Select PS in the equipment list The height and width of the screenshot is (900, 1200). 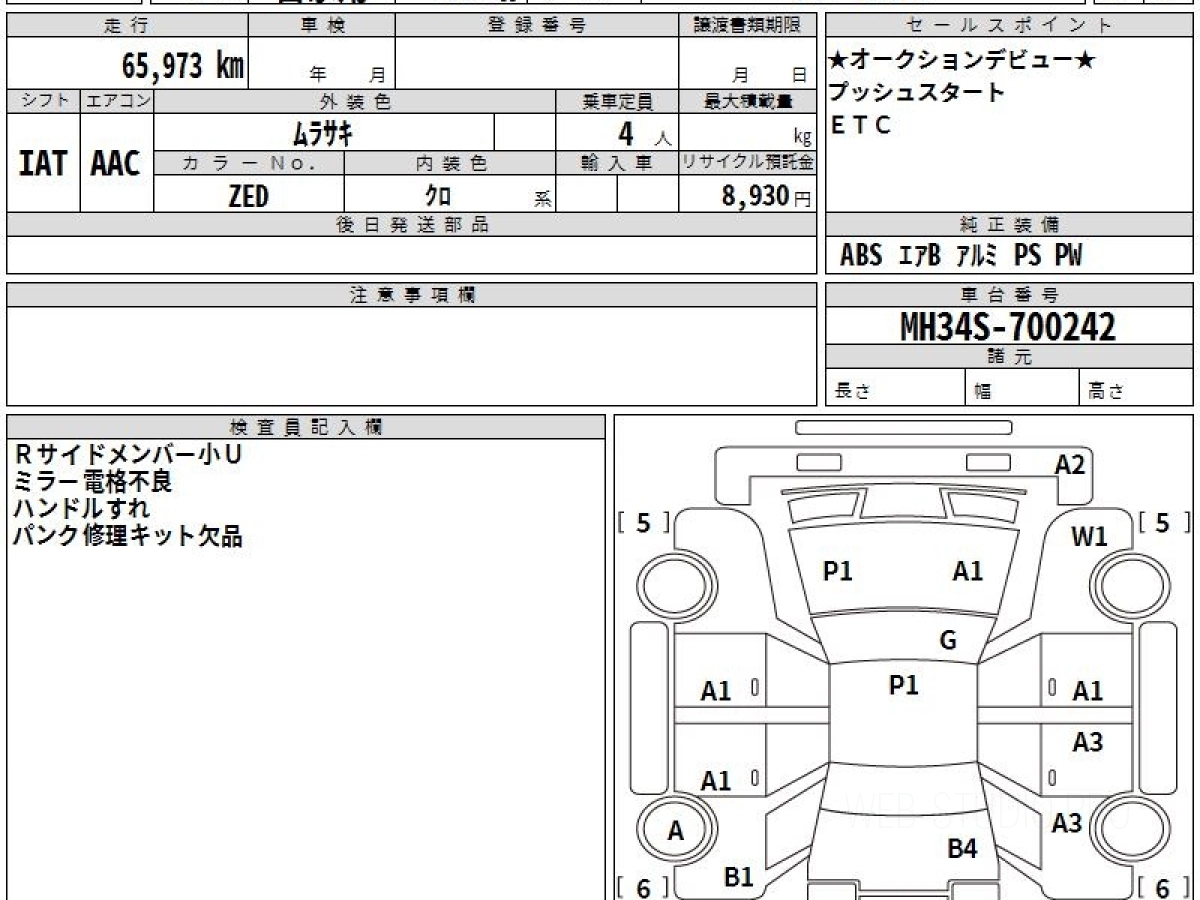pos(1027,256)
